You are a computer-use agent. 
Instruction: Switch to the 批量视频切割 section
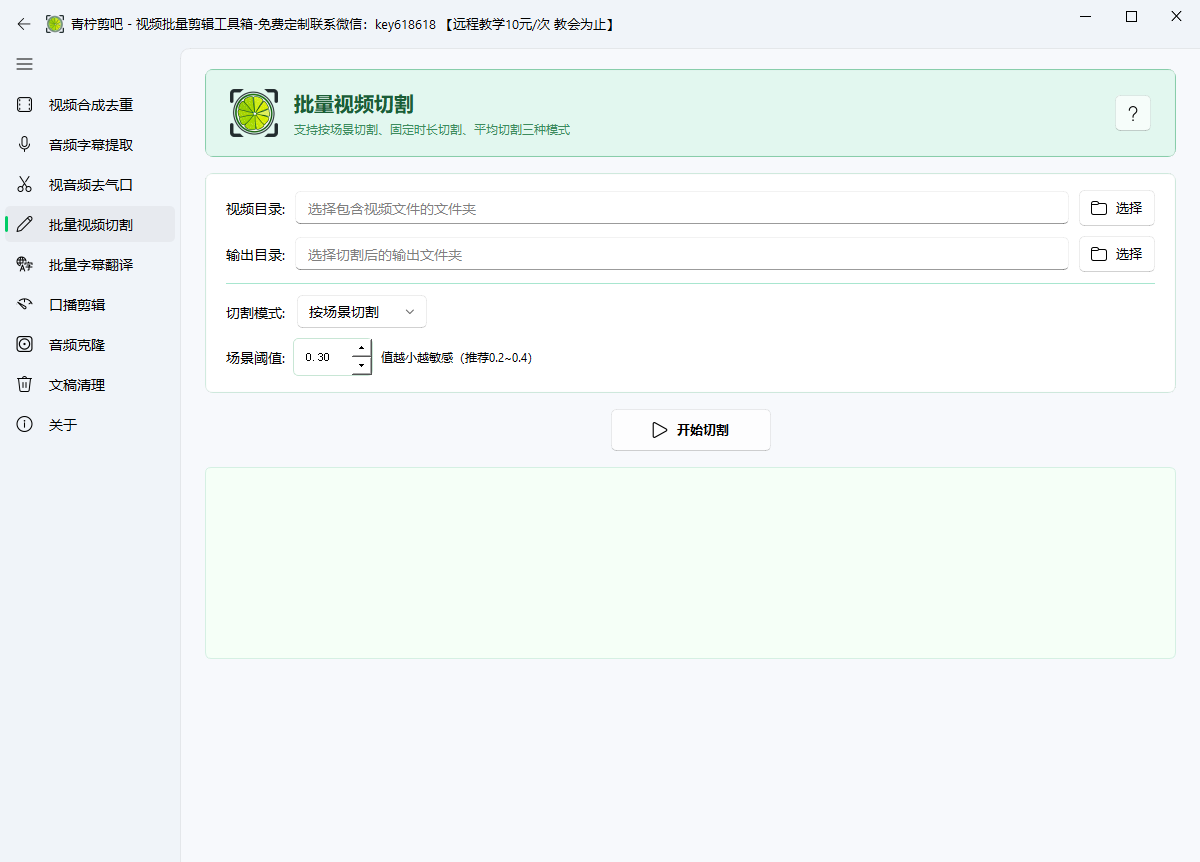[x=88, y=224]
